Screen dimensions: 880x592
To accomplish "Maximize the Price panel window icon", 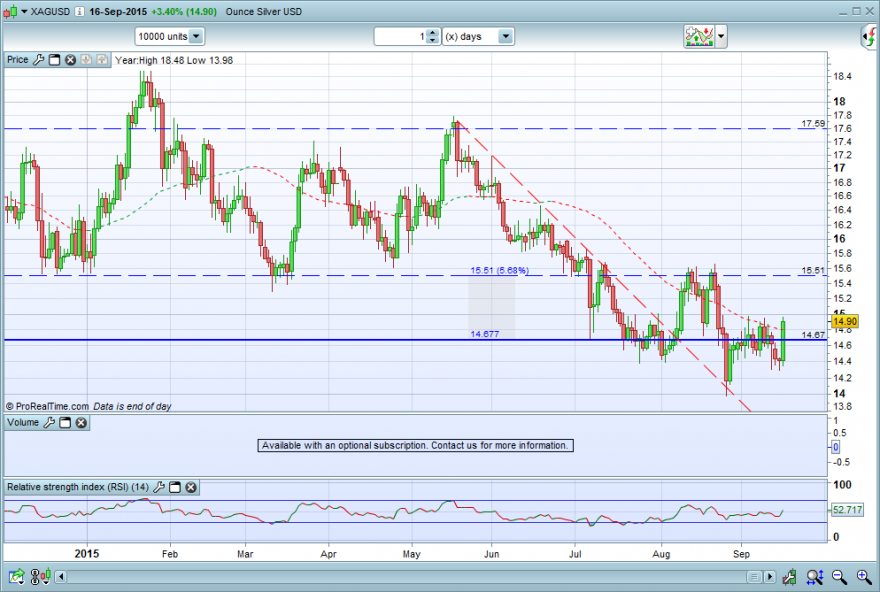I will point(54,59).
